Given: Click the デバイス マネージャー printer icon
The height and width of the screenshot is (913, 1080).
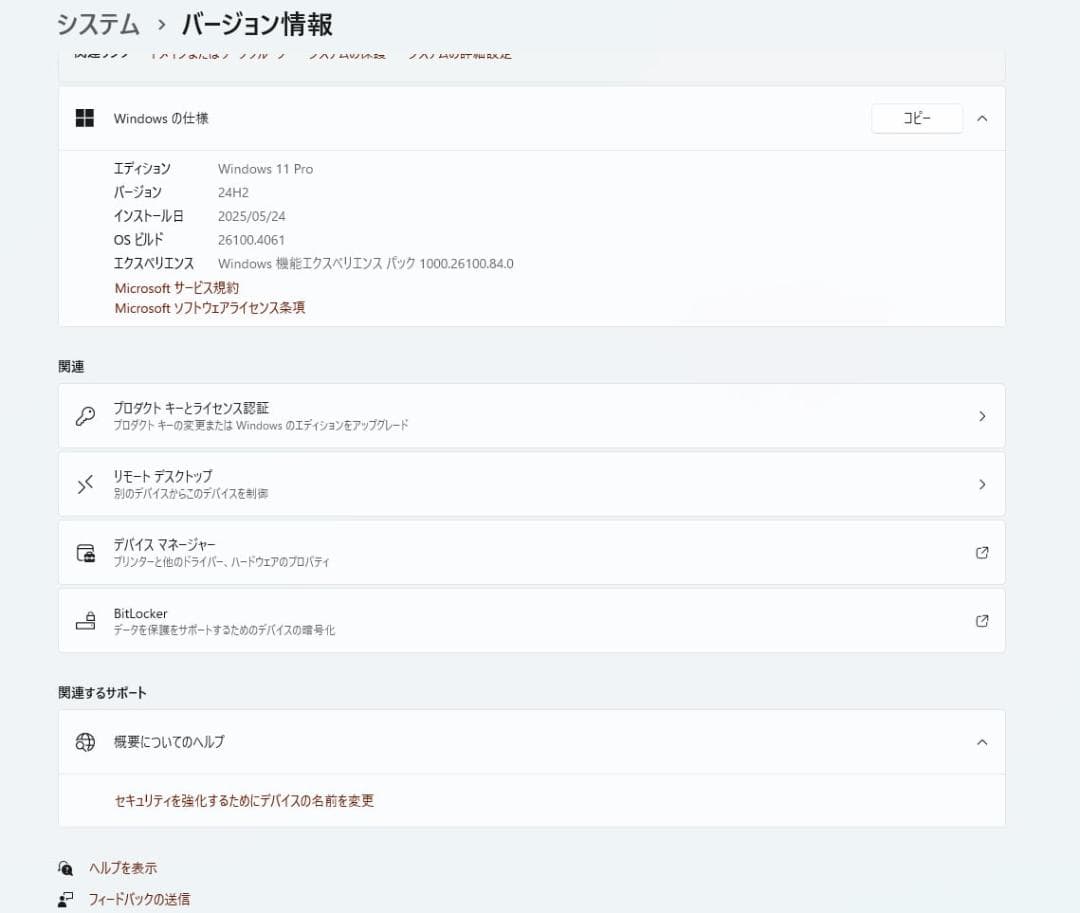Looking at the screenshot, I should (86, 551).
